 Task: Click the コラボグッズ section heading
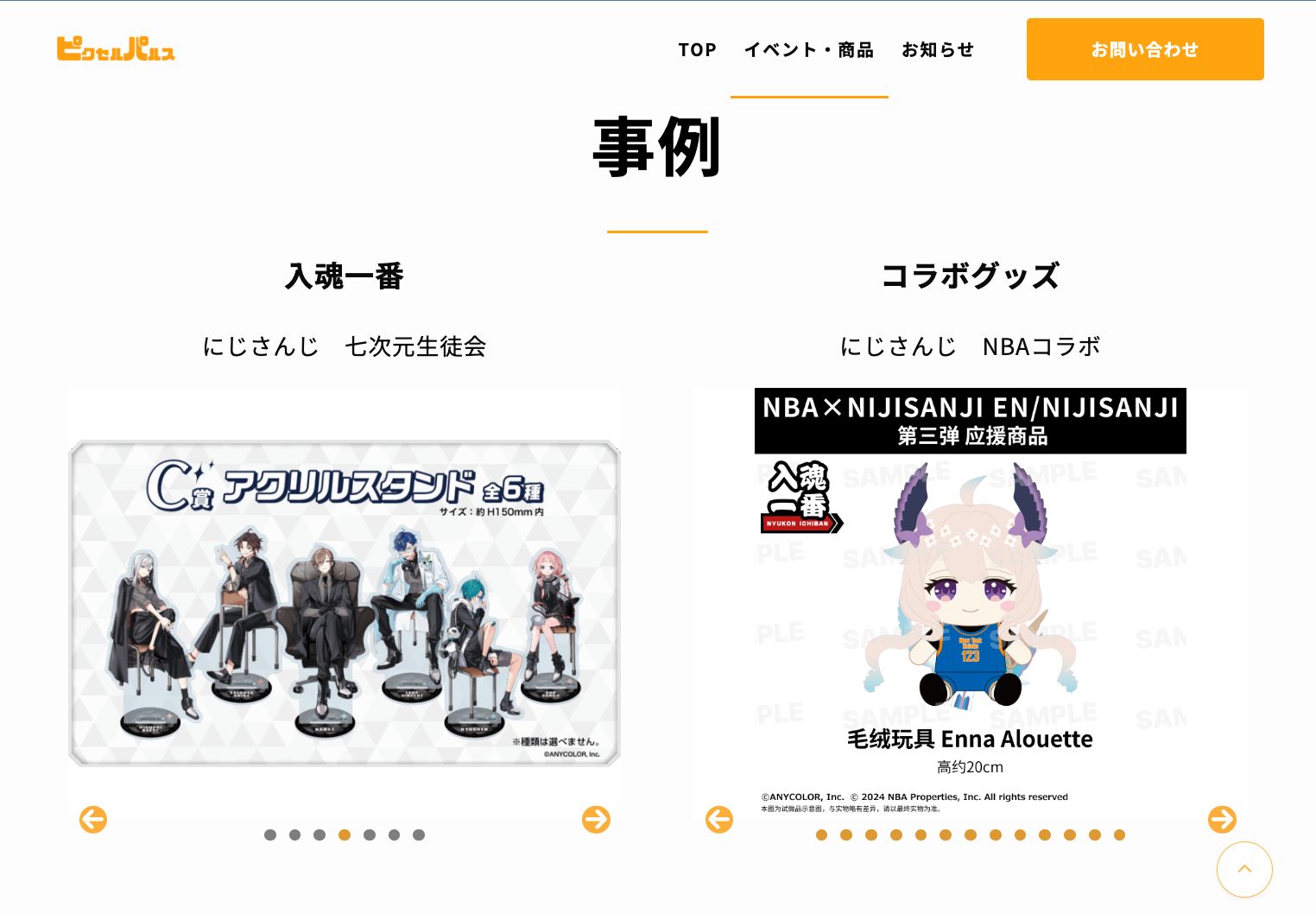(971, 276)
